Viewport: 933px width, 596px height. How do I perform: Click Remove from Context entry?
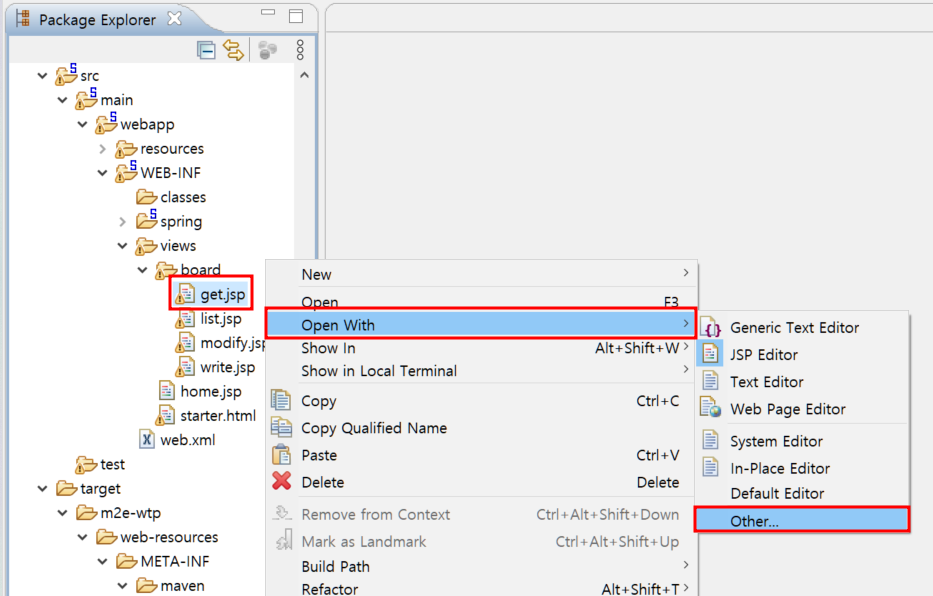481,514
